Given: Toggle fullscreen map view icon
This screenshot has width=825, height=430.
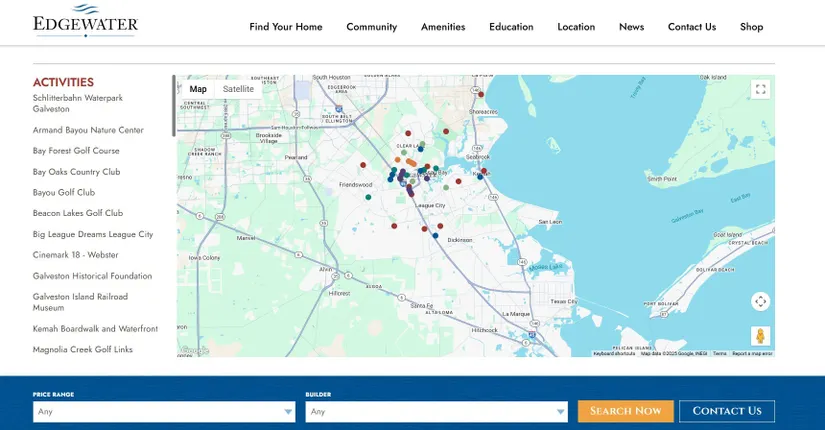Looking at the screenshot, I should pos(760,90).
